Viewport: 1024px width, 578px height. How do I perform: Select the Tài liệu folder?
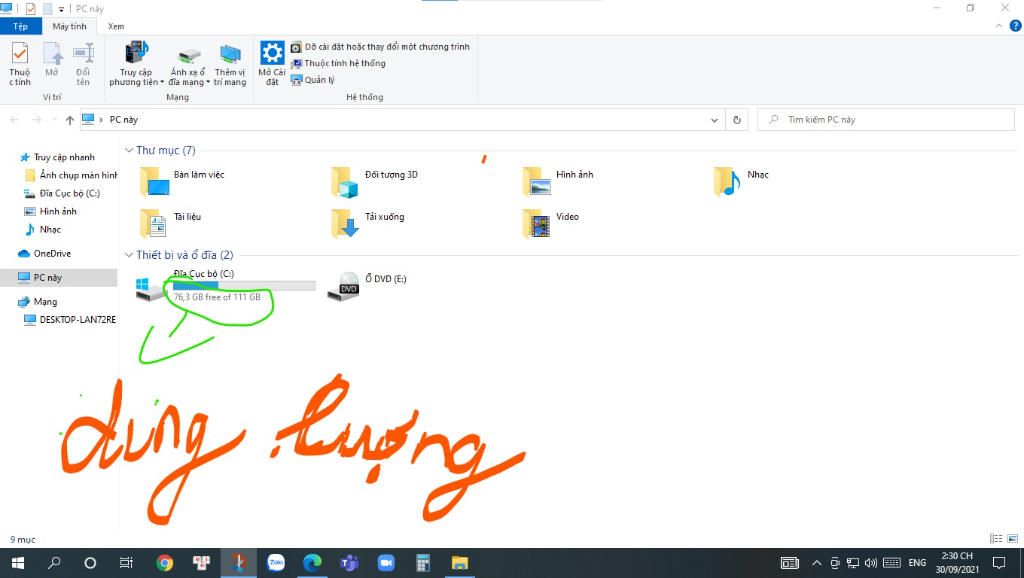(x=171, y=223)
